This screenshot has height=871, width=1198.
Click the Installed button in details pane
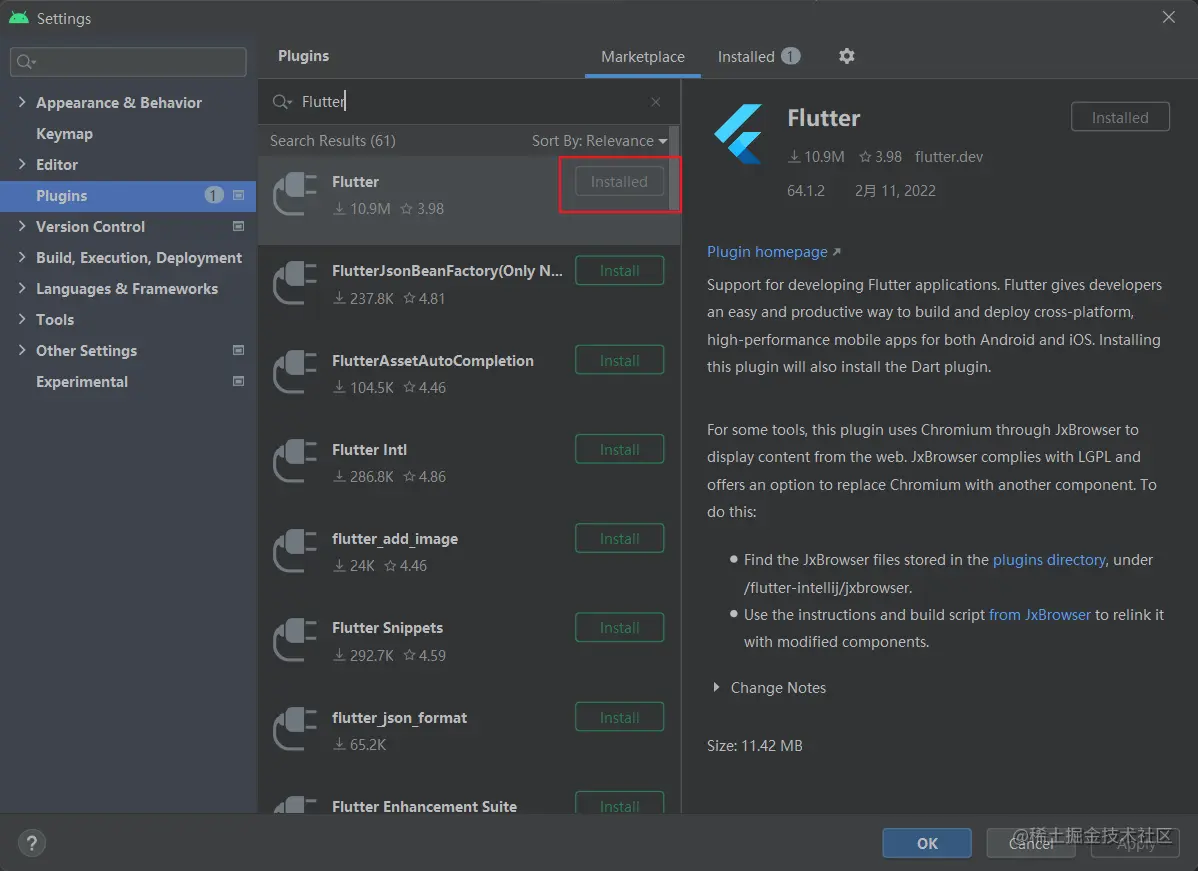pos(1120,117)
